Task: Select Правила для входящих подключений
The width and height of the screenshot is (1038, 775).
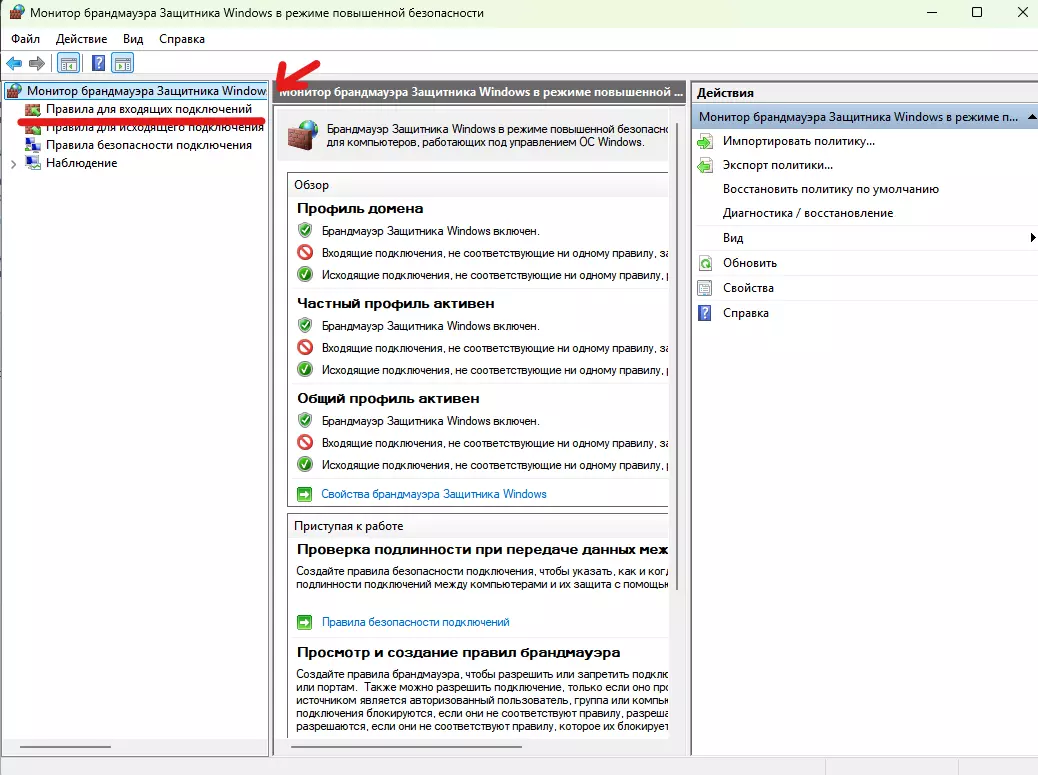Action: pos(149,109)
